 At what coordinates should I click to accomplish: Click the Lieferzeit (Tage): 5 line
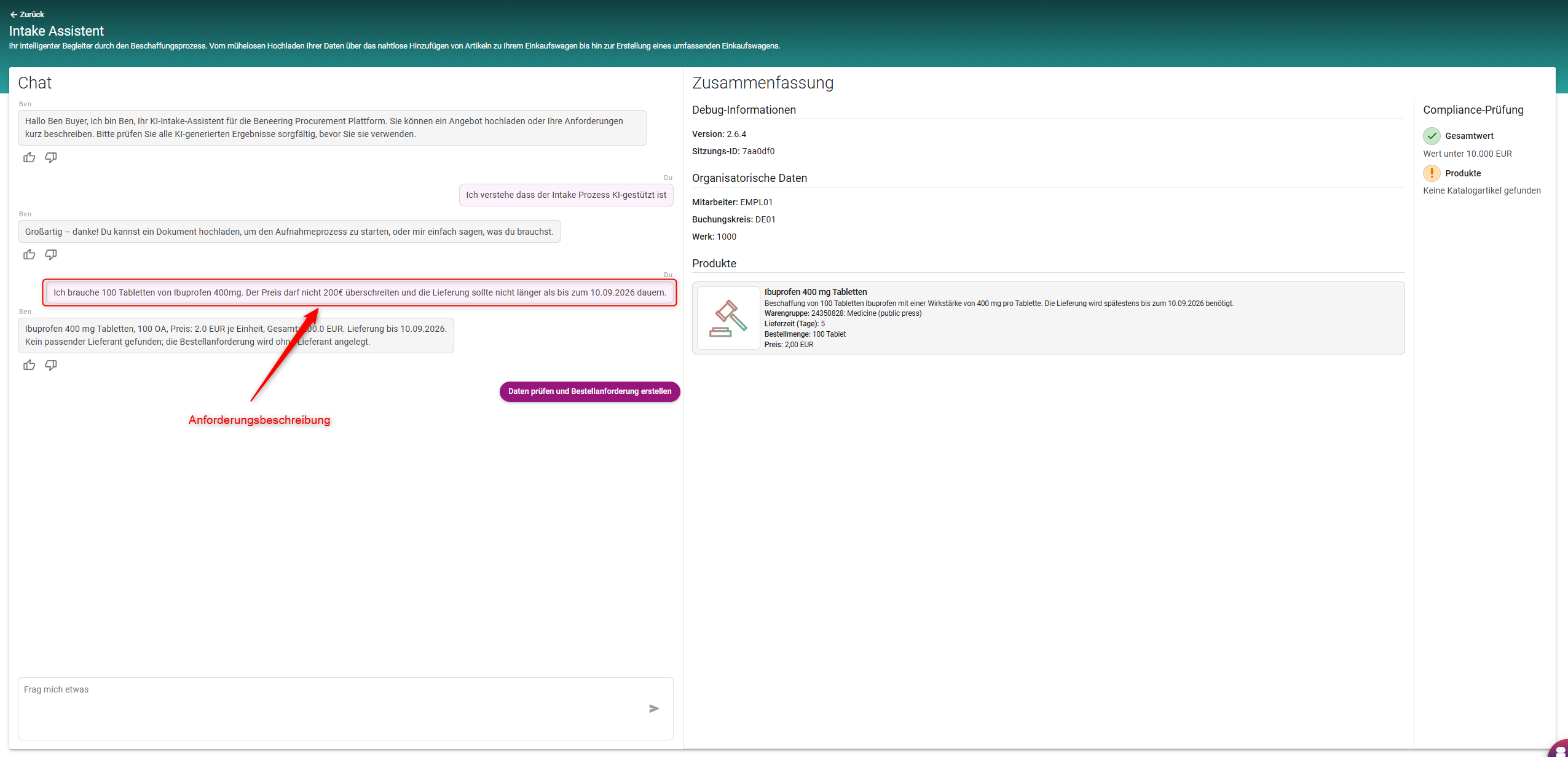(x=795, y=324)
